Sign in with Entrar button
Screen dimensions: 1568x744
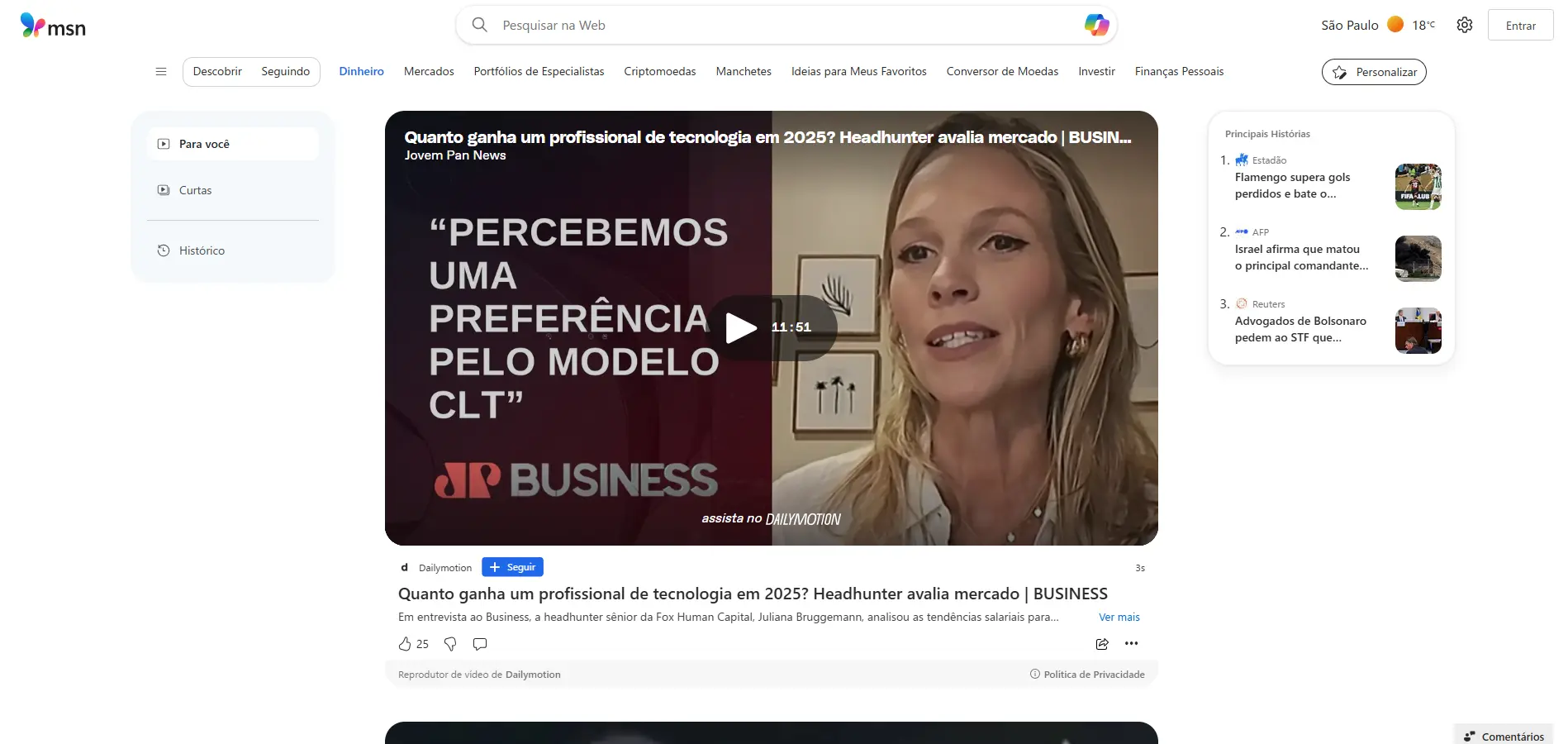(x=1520, y=26)
